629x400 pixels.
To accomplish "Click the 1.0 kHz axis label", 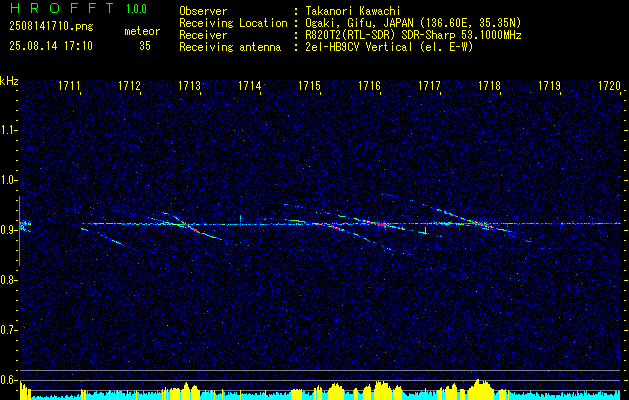I will coord(8,180).
